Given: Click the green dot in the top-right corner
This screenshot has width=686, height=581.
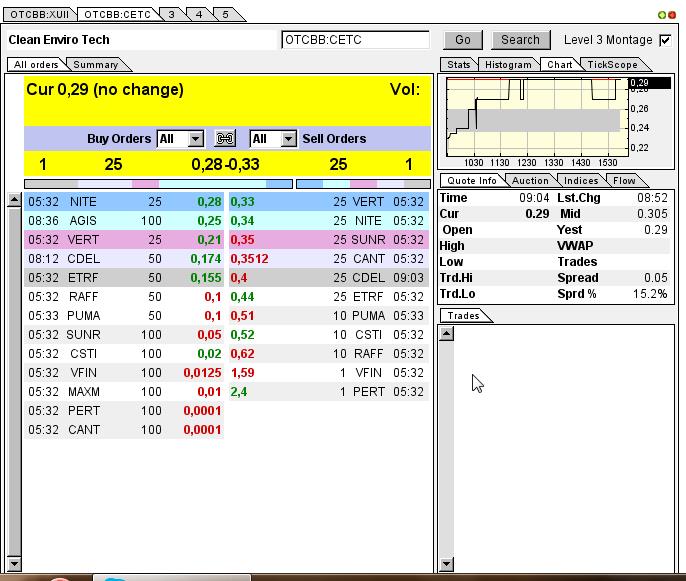Looking at the screenshot, I should [x=662, y=15].
